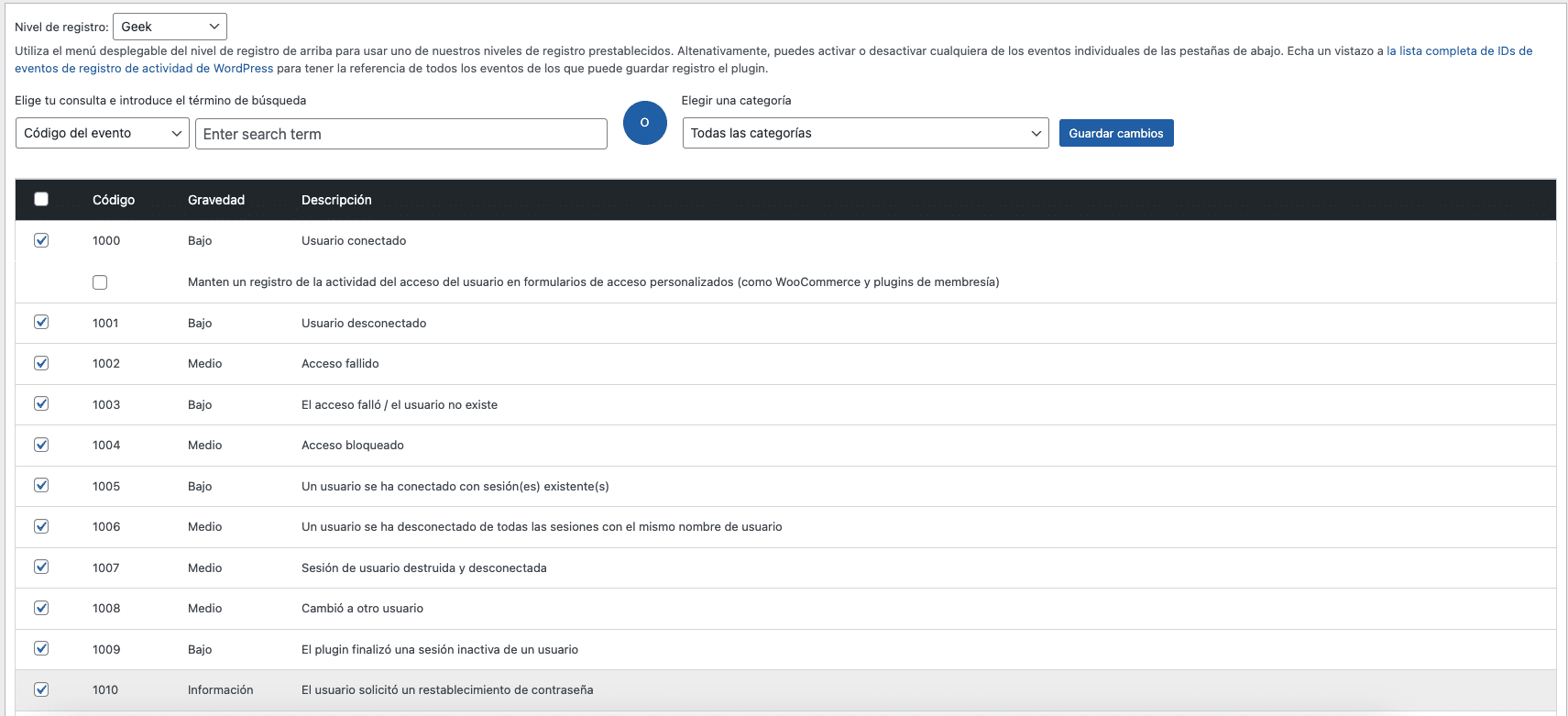Click the round blue "O" separator icon
The image size is (1568, 716).
[x=644, y=123]
